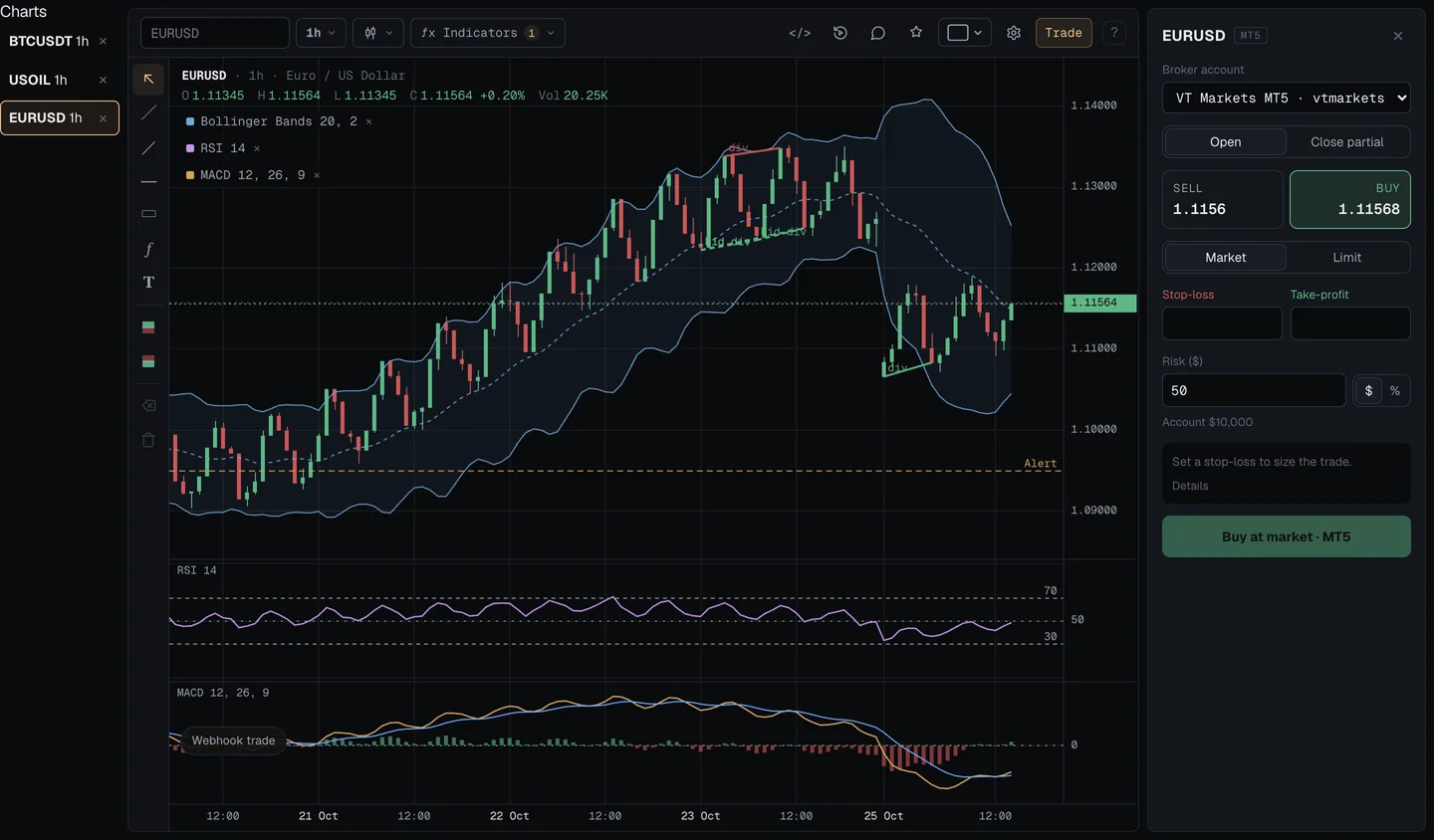The image size is (1434, 840).
Task: Choose the BUY side at 1.11568
Action: [x=1350, y=199]
